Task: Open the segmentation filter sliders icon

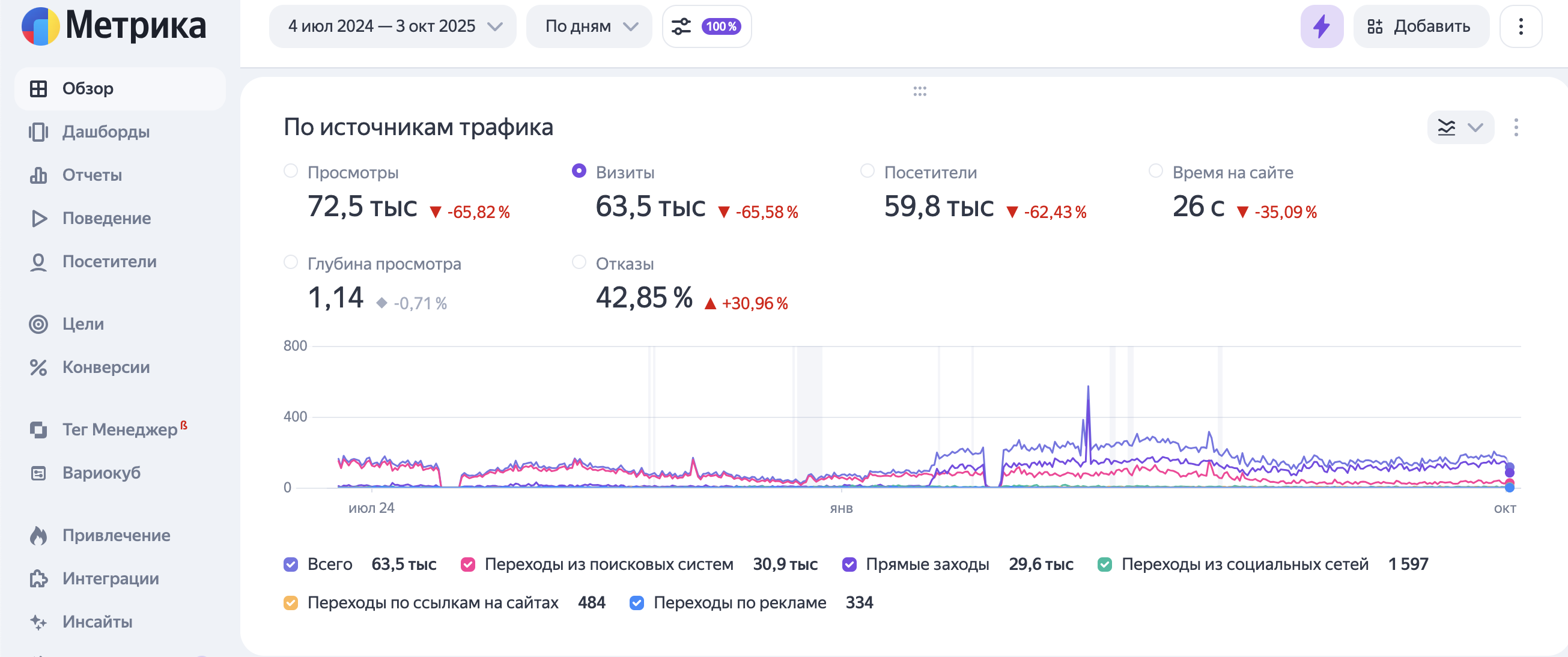Action: [681, 27]
